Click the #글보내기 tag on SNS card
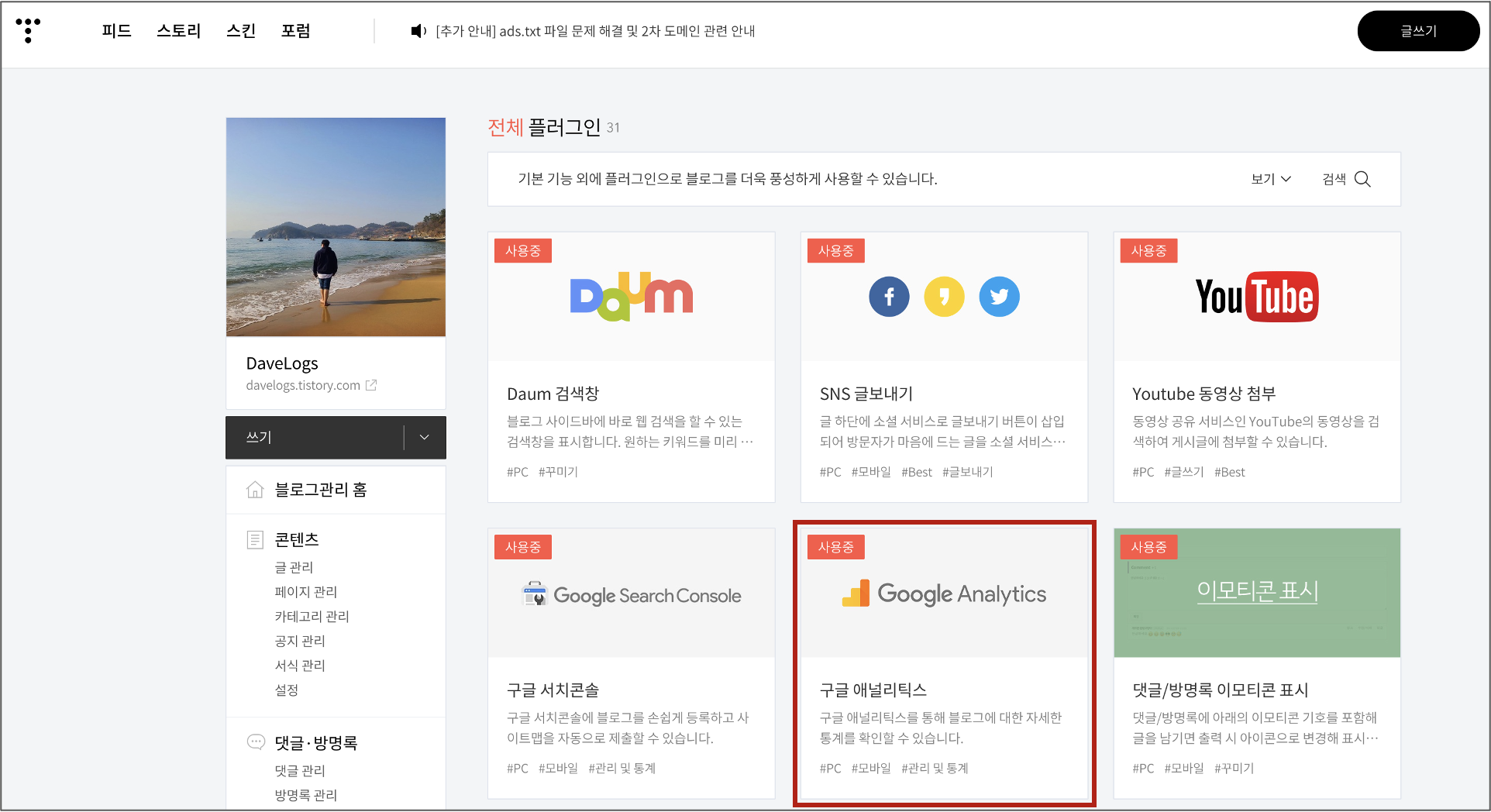Viewport: 1491px width, 812px height. [967, 472]
